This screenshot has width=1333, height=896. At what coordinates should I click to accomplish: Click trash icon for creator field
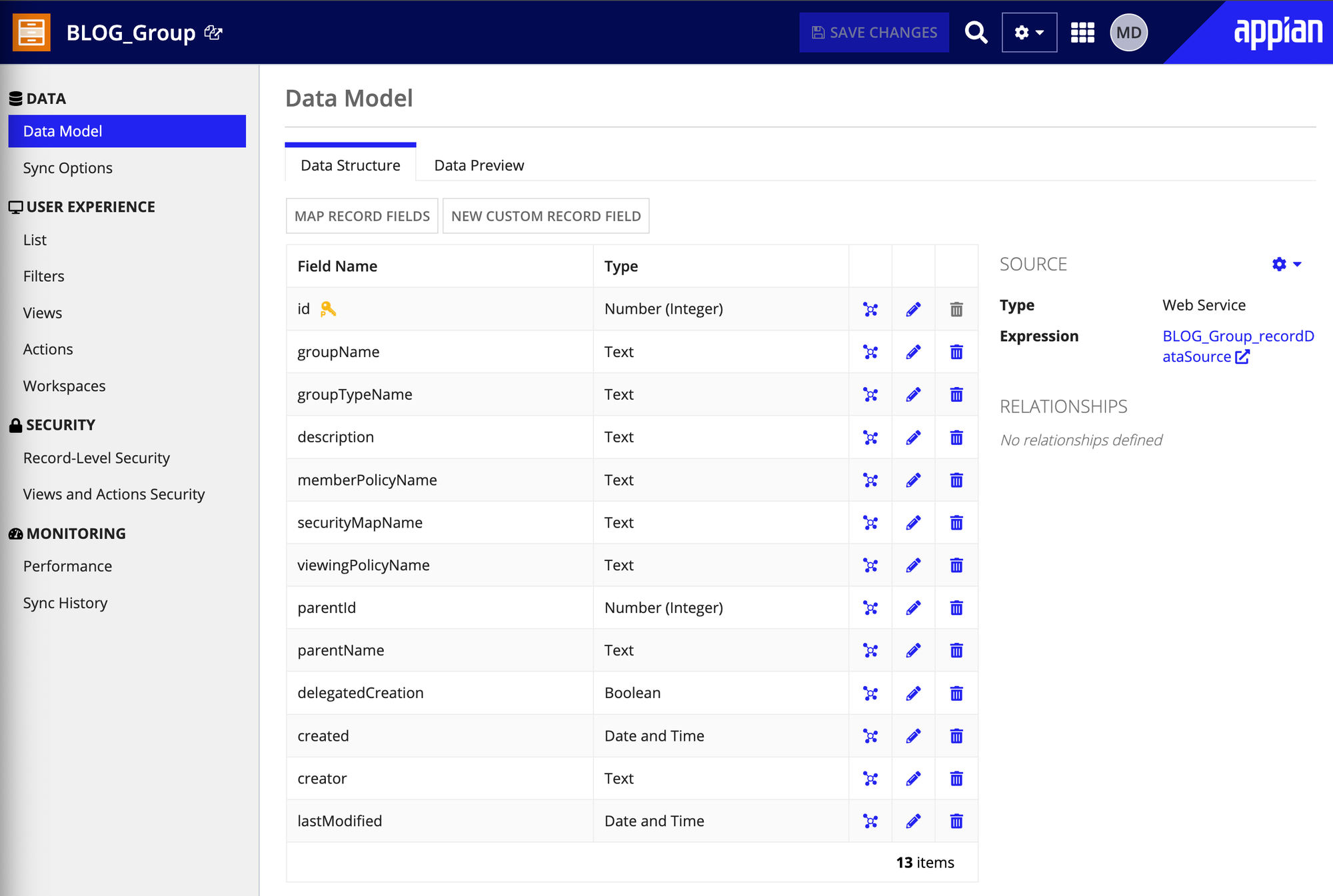tap(956, 778)
